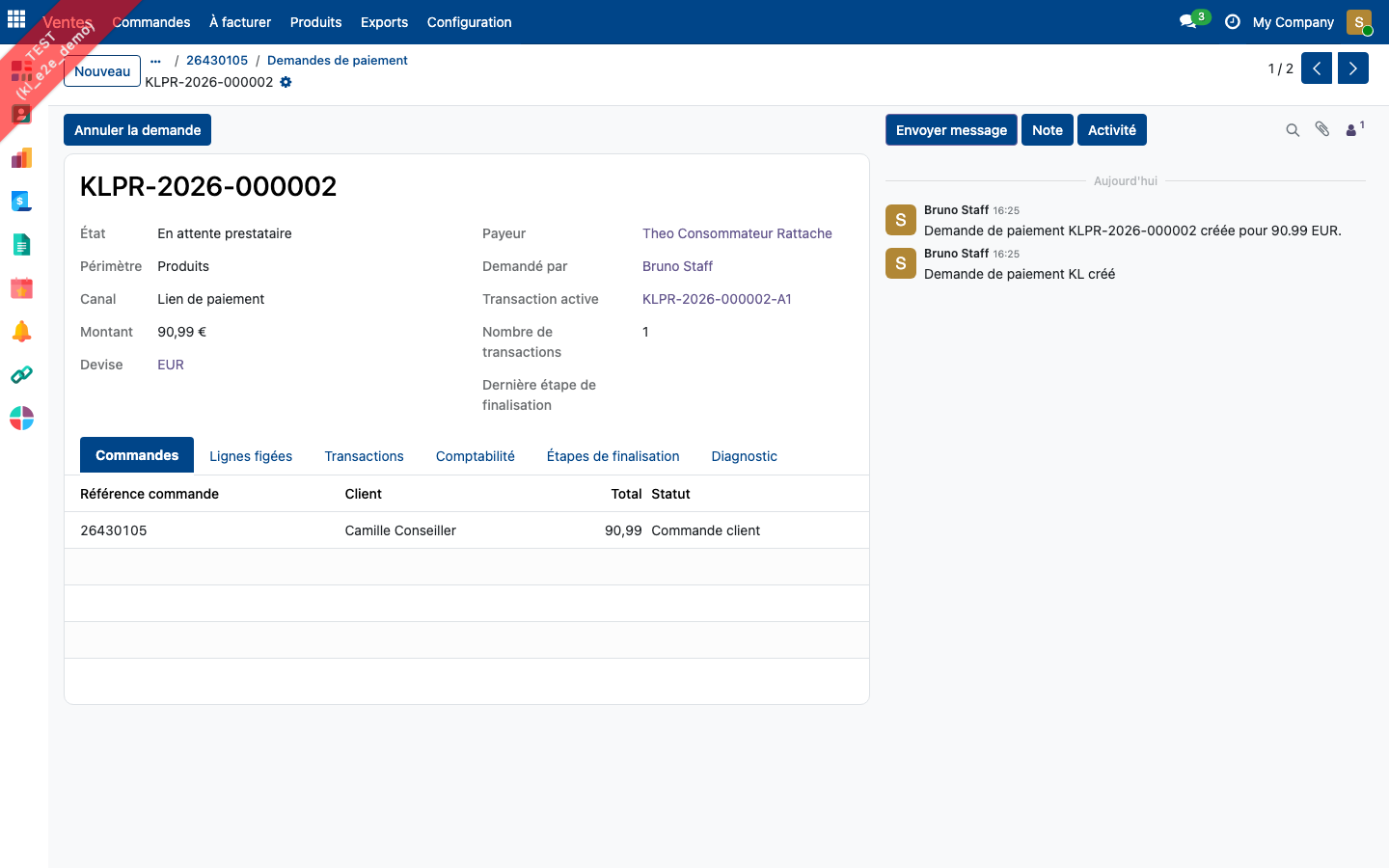Open the teal chain link app icon
Image resolution: width=1389 pixels, height=868 pixels.
coord(21,374)
